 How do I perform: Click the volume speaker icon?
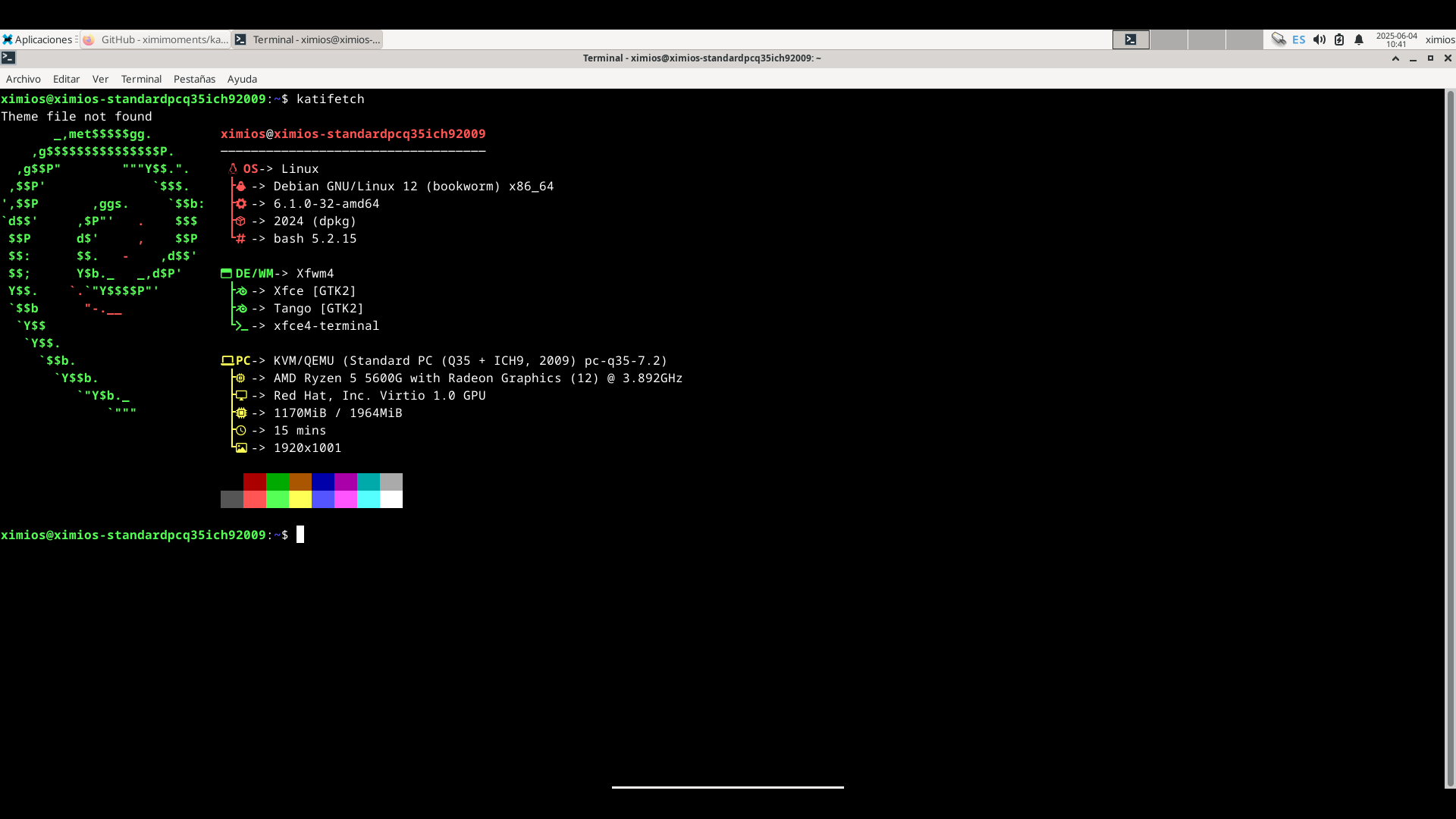[x=1319, y=39]
